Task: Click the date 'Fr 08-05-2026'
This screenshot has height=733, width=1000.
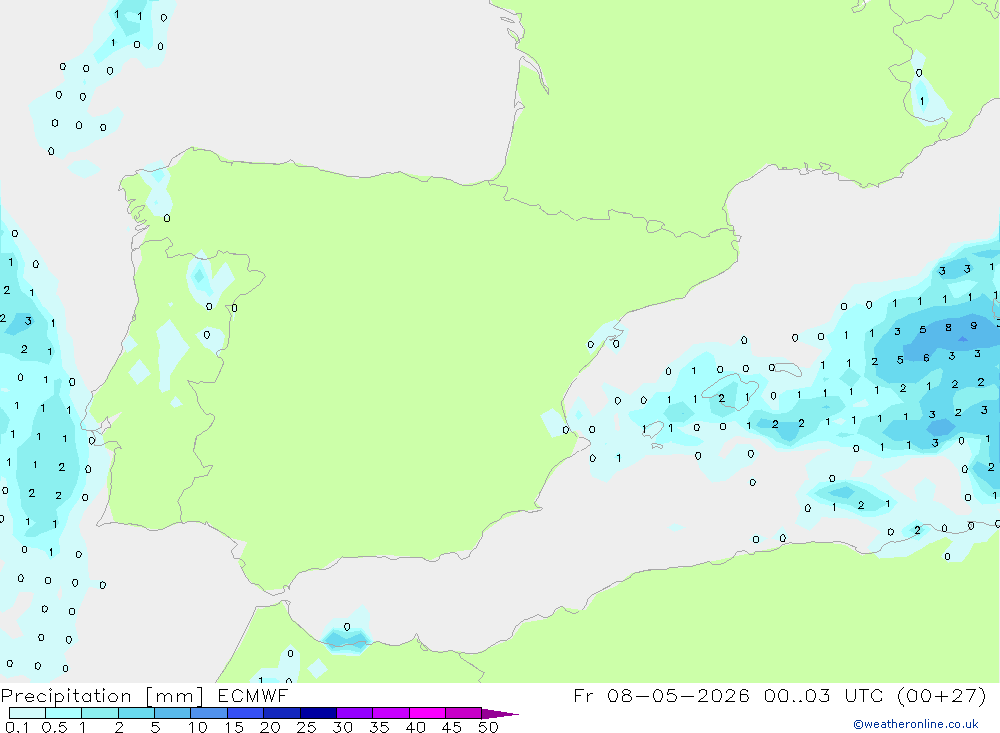Action: click(x=661, y=695)
